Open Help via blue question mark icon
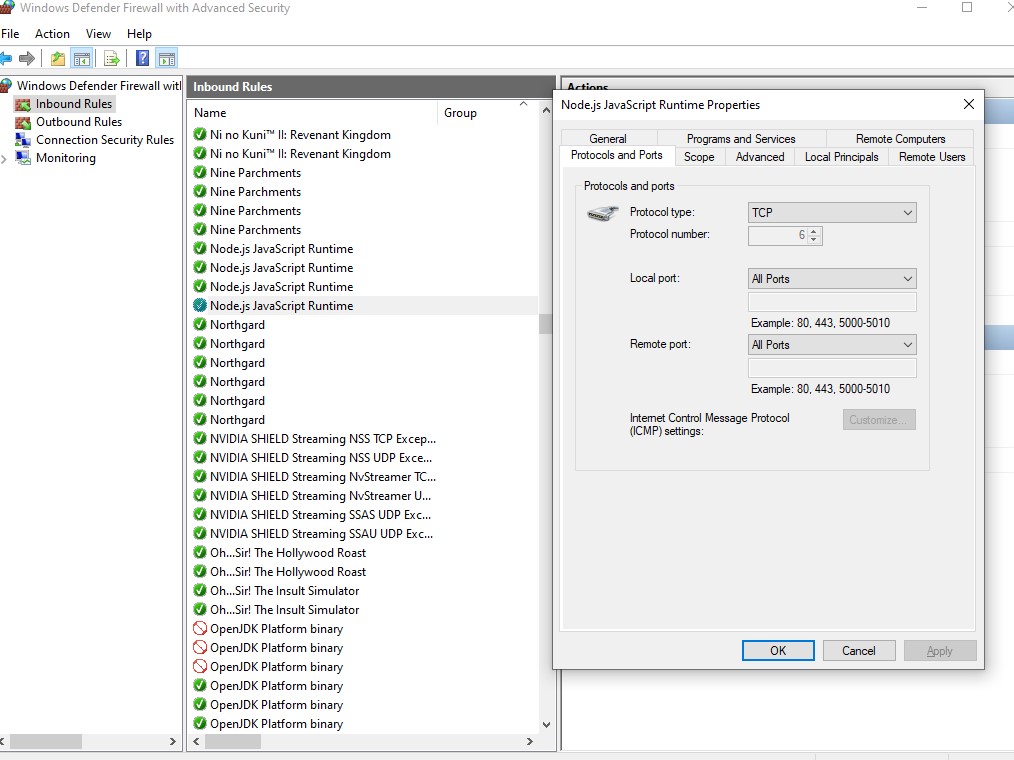The image size is (1014, 760). (x=143, y=58)
